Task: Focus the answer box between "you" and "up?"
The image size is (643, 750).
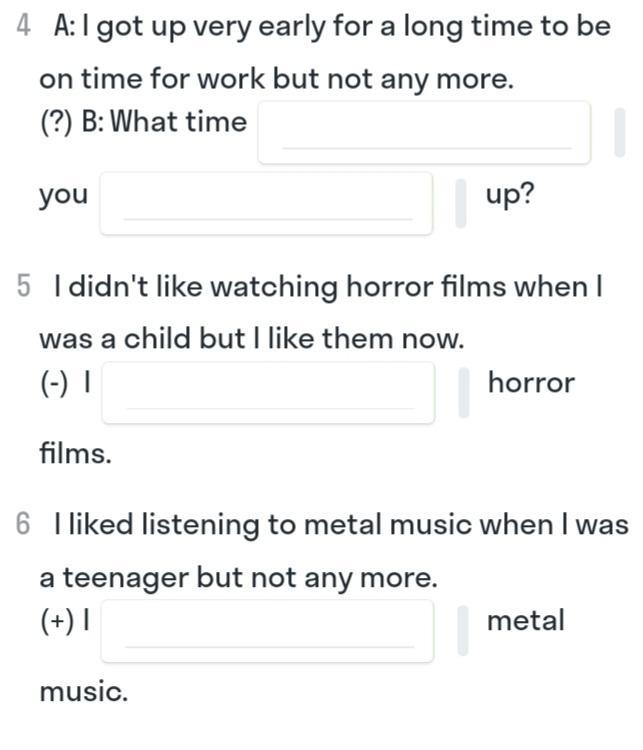Action: (266, 203)
